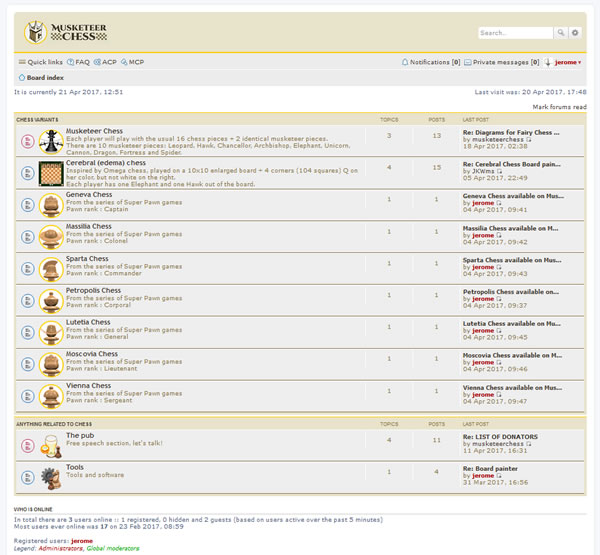Click the search magnifier button
This screenshot has width=600, height=555.
pyautogui.click(x=561, y=33)
